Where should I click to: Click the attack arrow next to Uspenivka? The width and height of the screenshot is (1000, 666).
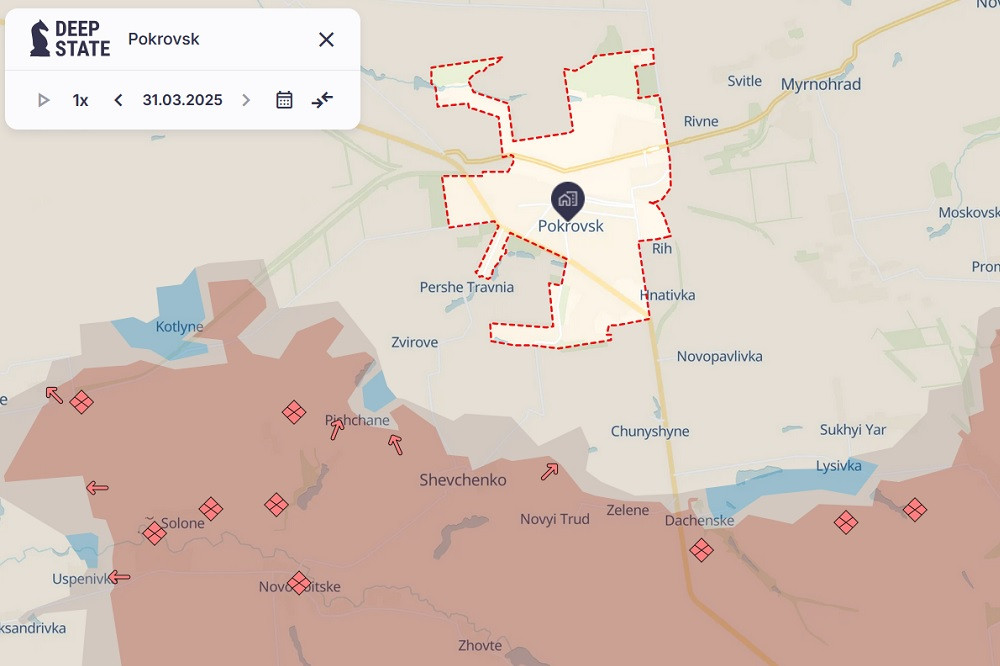point(119,577)
